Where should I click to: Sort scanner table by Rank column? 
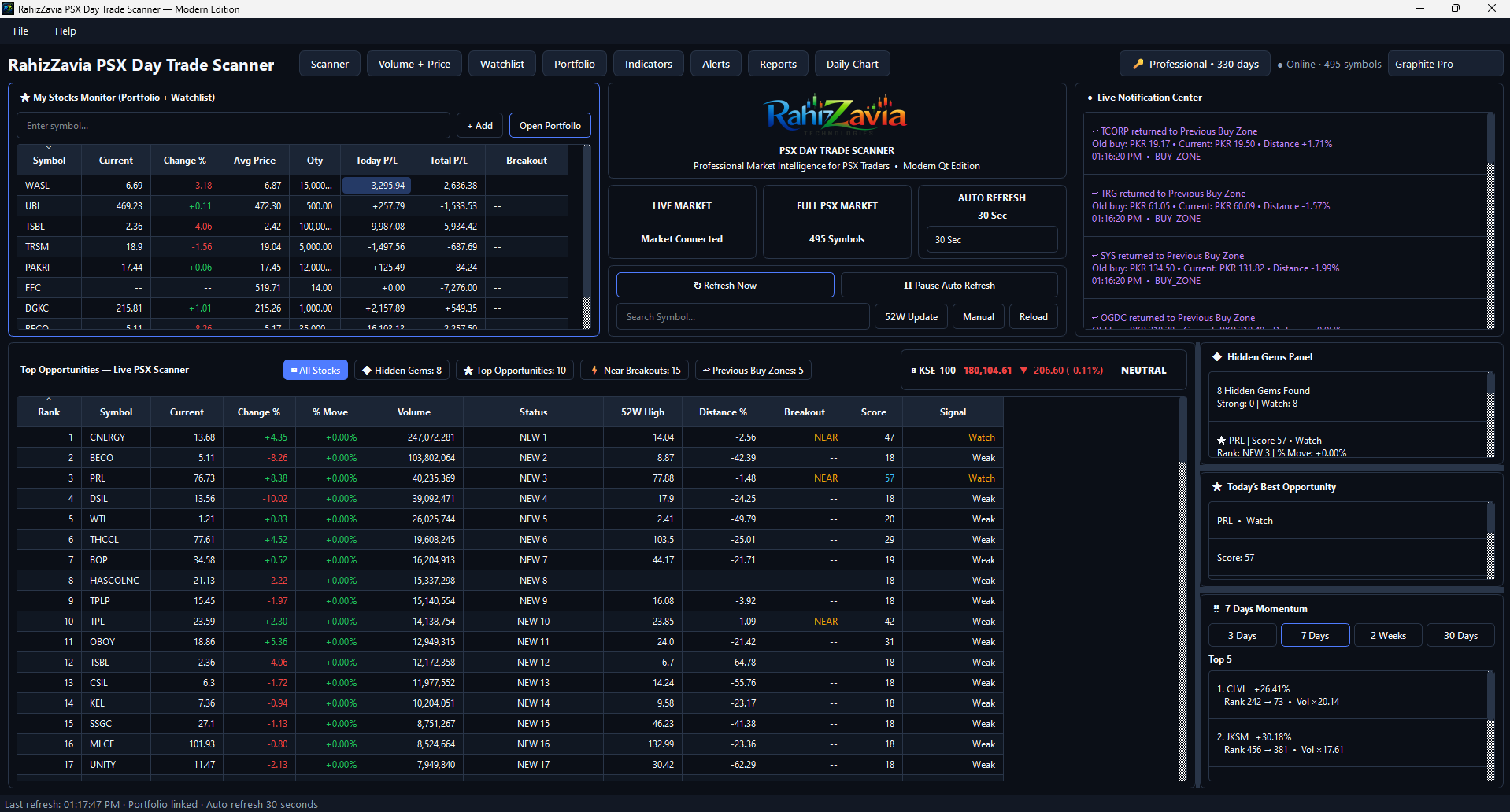click(x=49, y=412)
